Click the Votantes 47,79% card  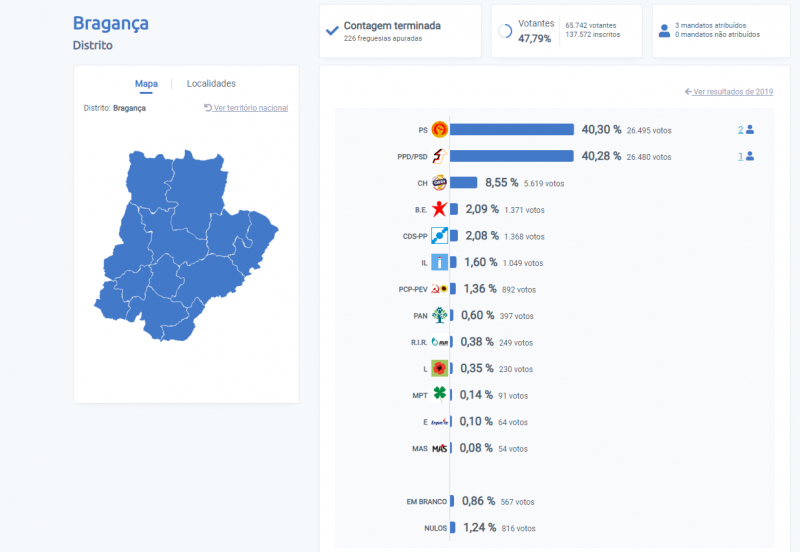coord(566,31)
